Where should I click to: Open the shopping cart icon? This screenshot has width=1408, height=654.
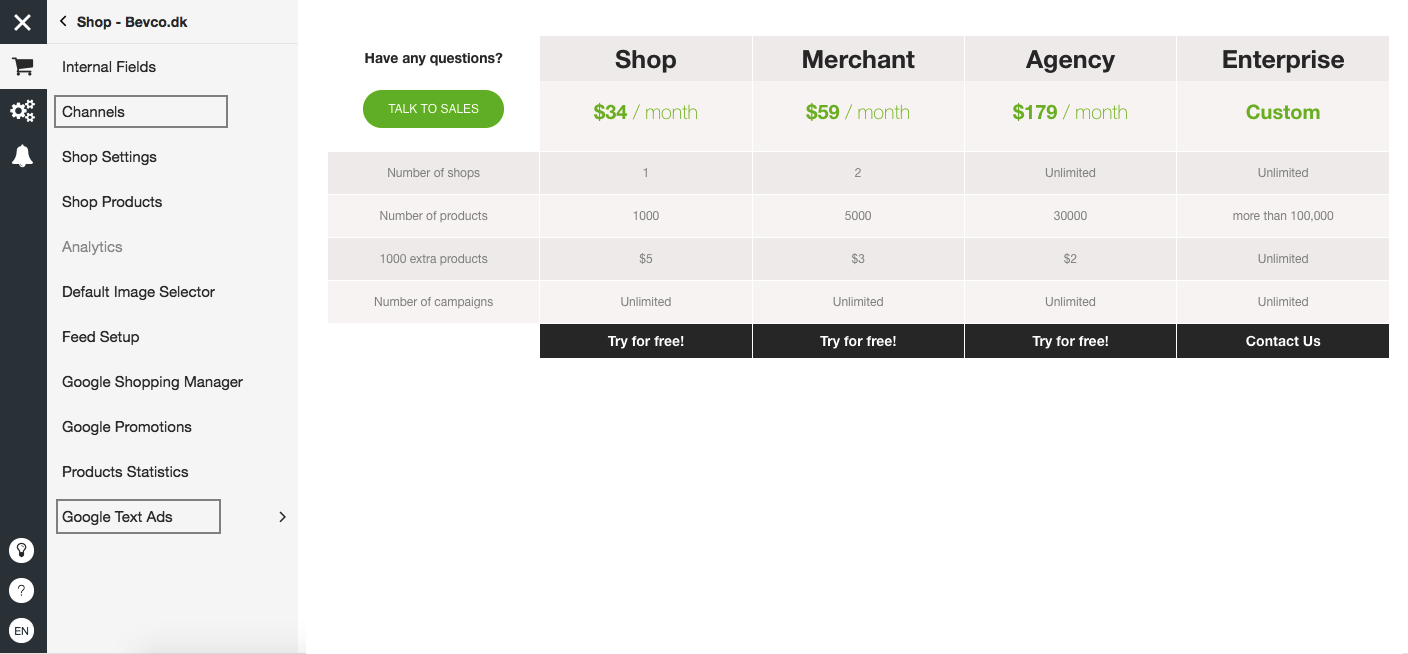22,67
